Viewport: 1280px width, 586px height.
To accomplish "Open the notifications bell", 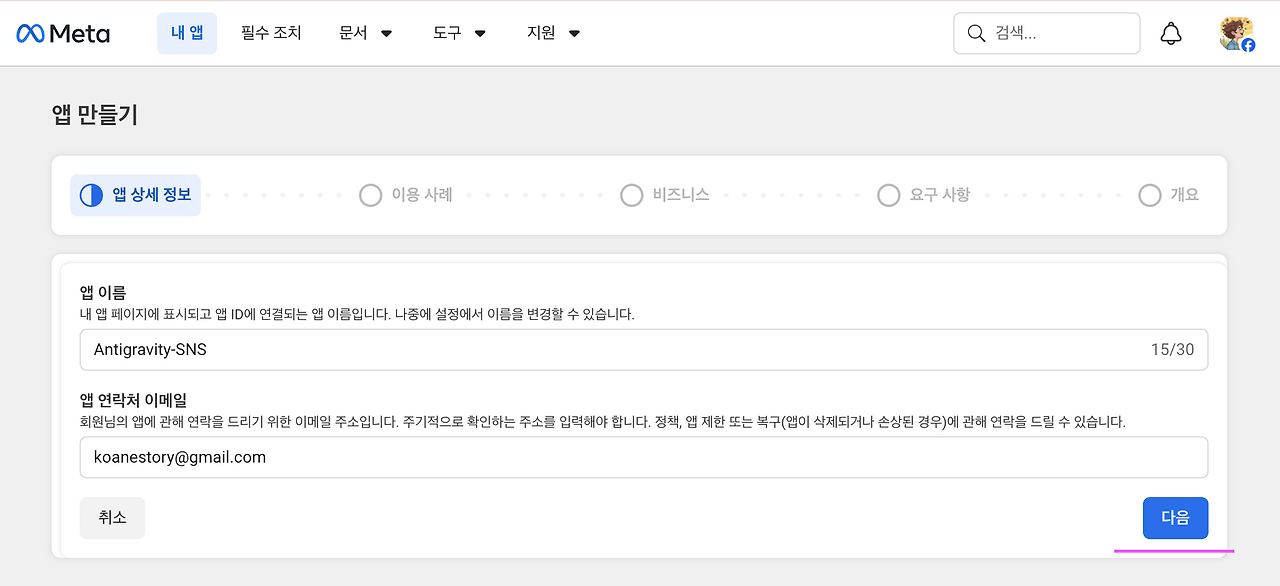I will point(1171,33).
